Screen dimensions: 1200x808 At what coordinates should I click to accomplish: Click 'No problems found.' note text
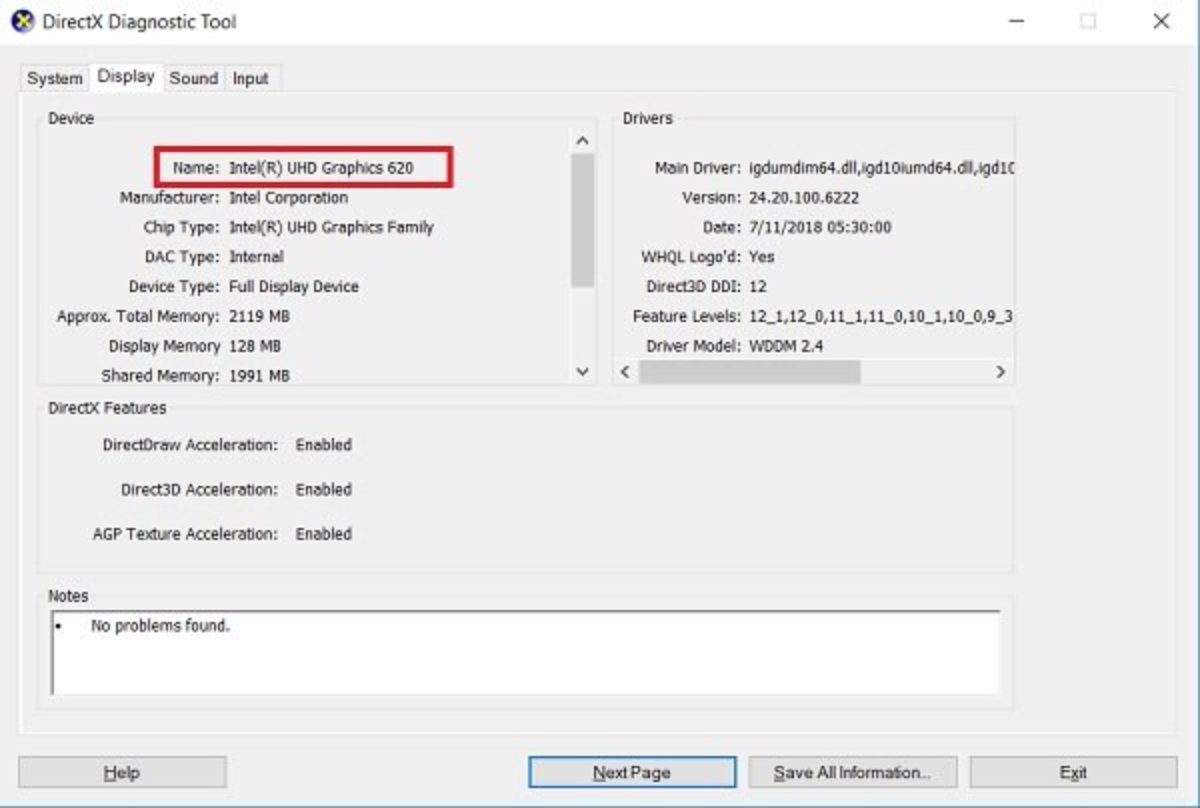tap(160, 626)
